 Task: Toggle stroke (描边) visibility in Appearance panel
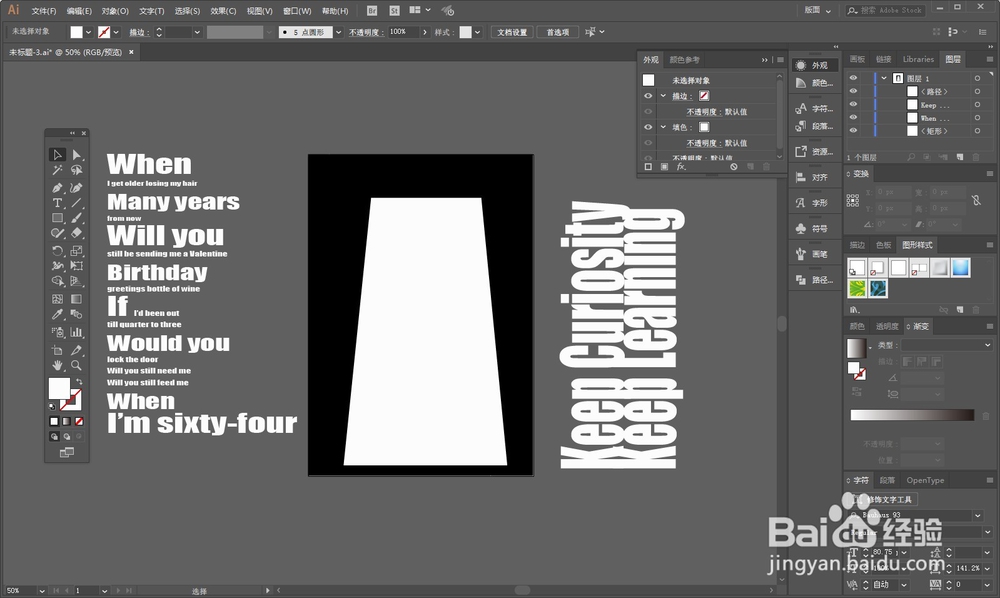(x=649, y=96)
